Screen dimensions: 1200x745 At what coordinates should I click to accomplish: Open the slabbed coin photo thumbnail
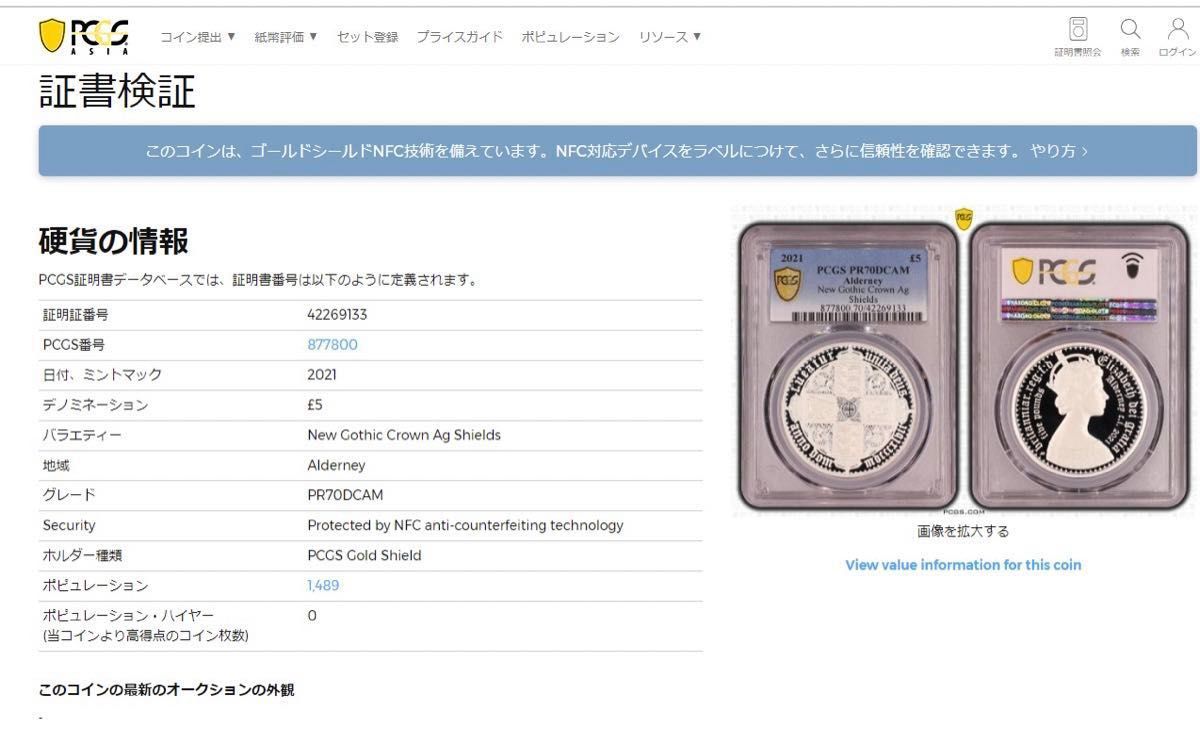(963, 362)
